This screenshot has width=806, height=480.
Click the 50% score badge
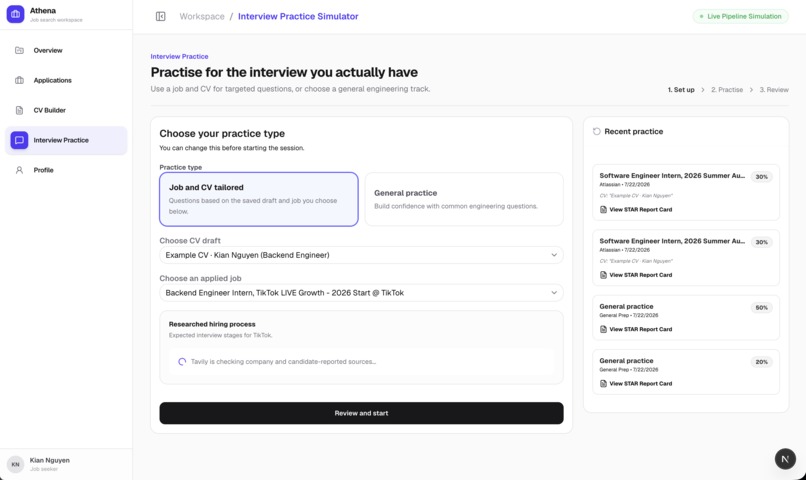[761, 308]
